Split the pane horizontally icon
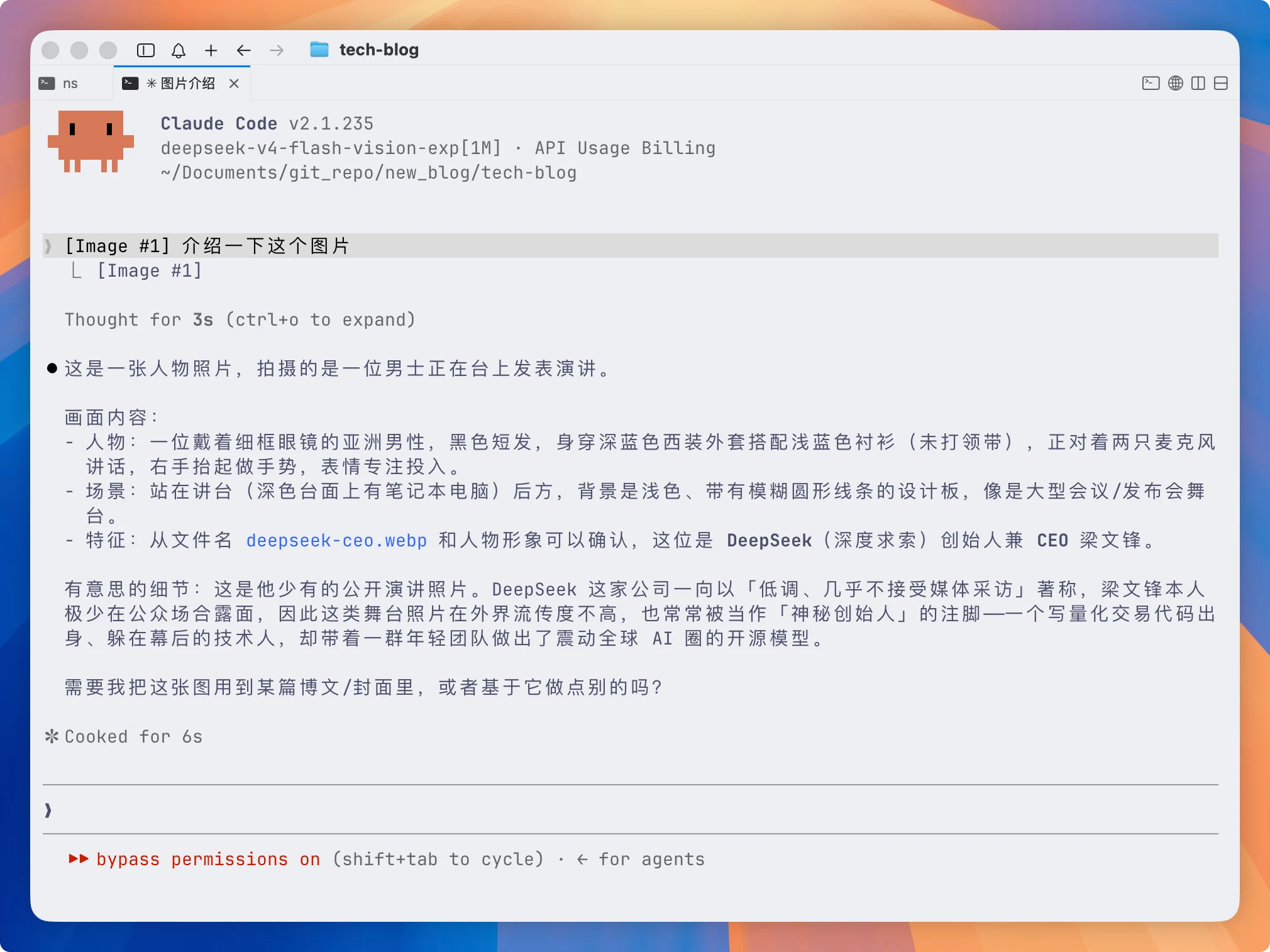The height and width of the screenshot is (952, 1270). [1221, 83]
